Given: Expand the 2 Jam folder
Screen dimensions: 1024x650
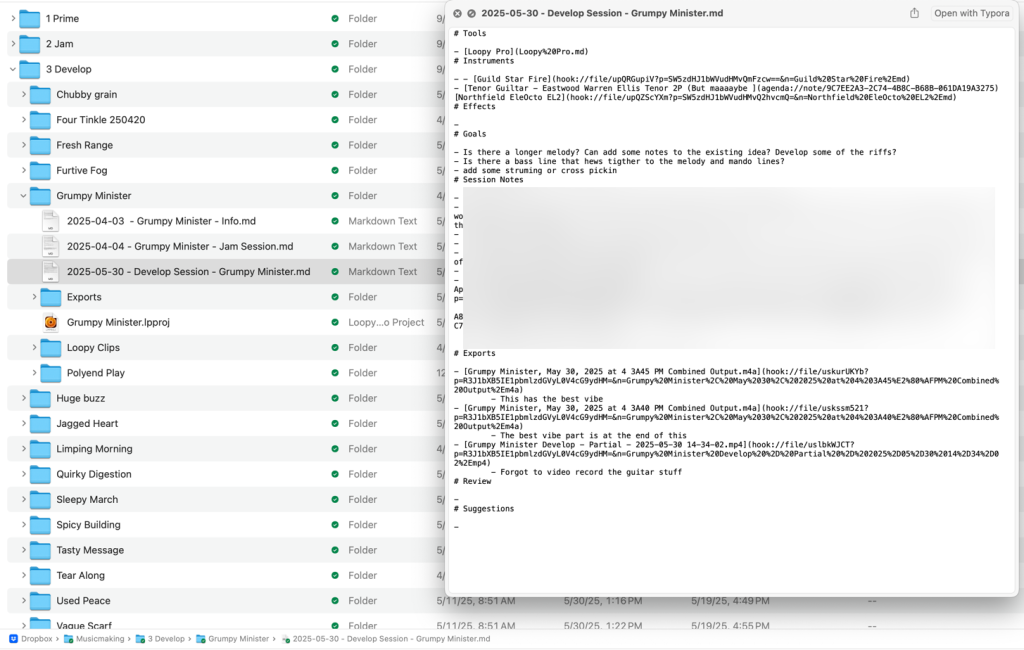Looking at the screenshot, I should tap(12, 44).
